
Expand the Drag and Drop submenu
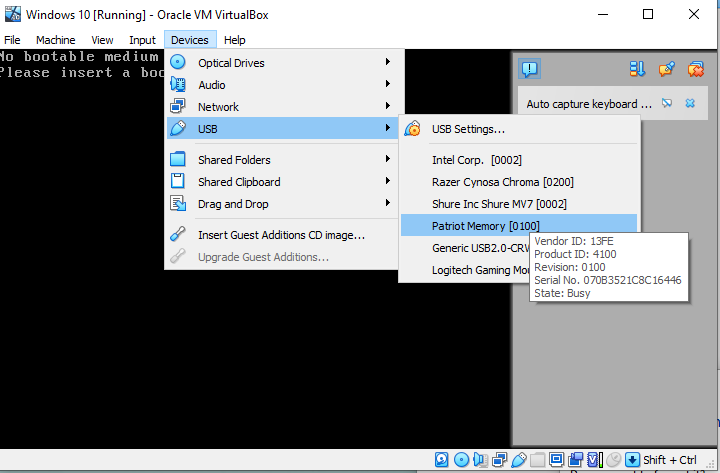281,203
